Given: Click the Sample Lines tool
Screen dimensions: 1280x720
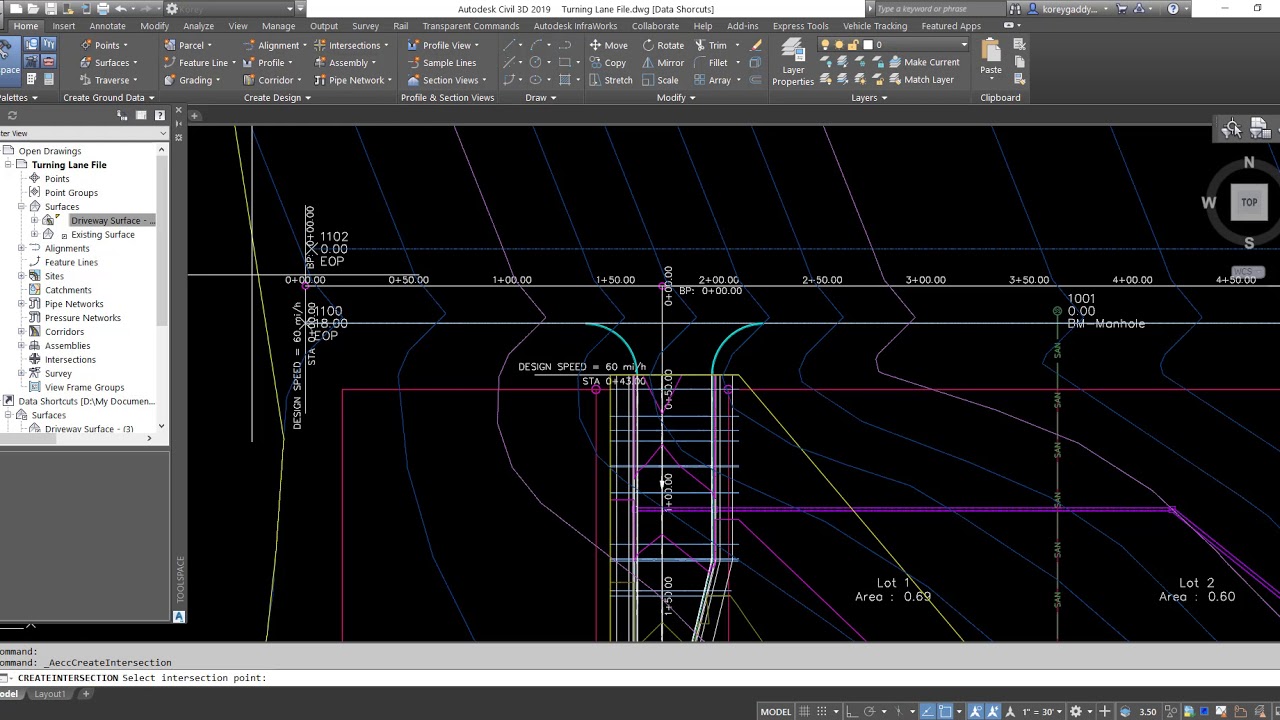Looking at the screenshot, I should 441,62.
